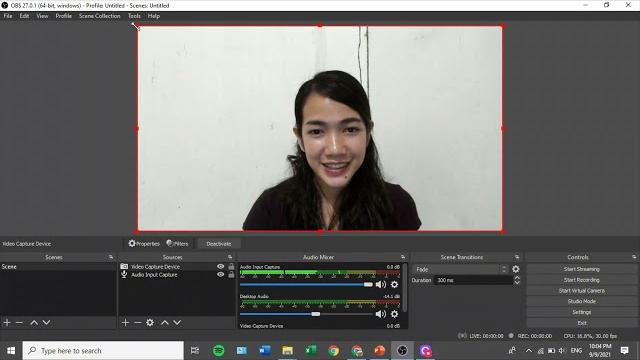Click Start Streaming

point(581,269)
